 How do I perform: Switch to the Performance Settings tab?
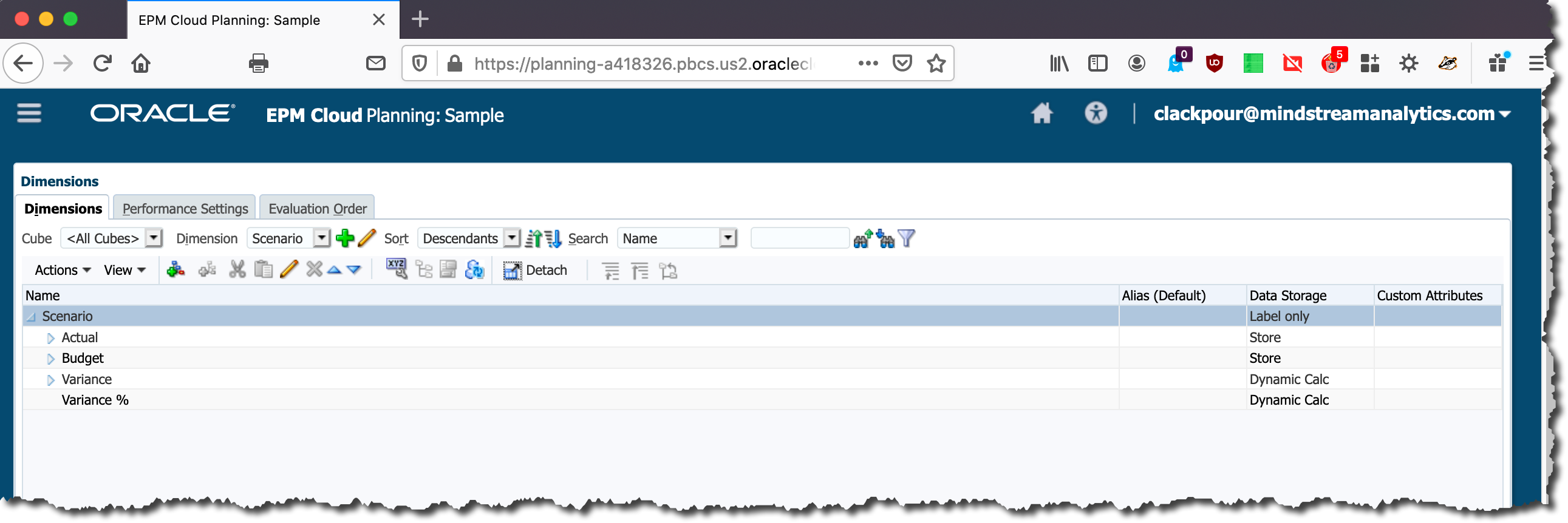[x=185, y=209]
